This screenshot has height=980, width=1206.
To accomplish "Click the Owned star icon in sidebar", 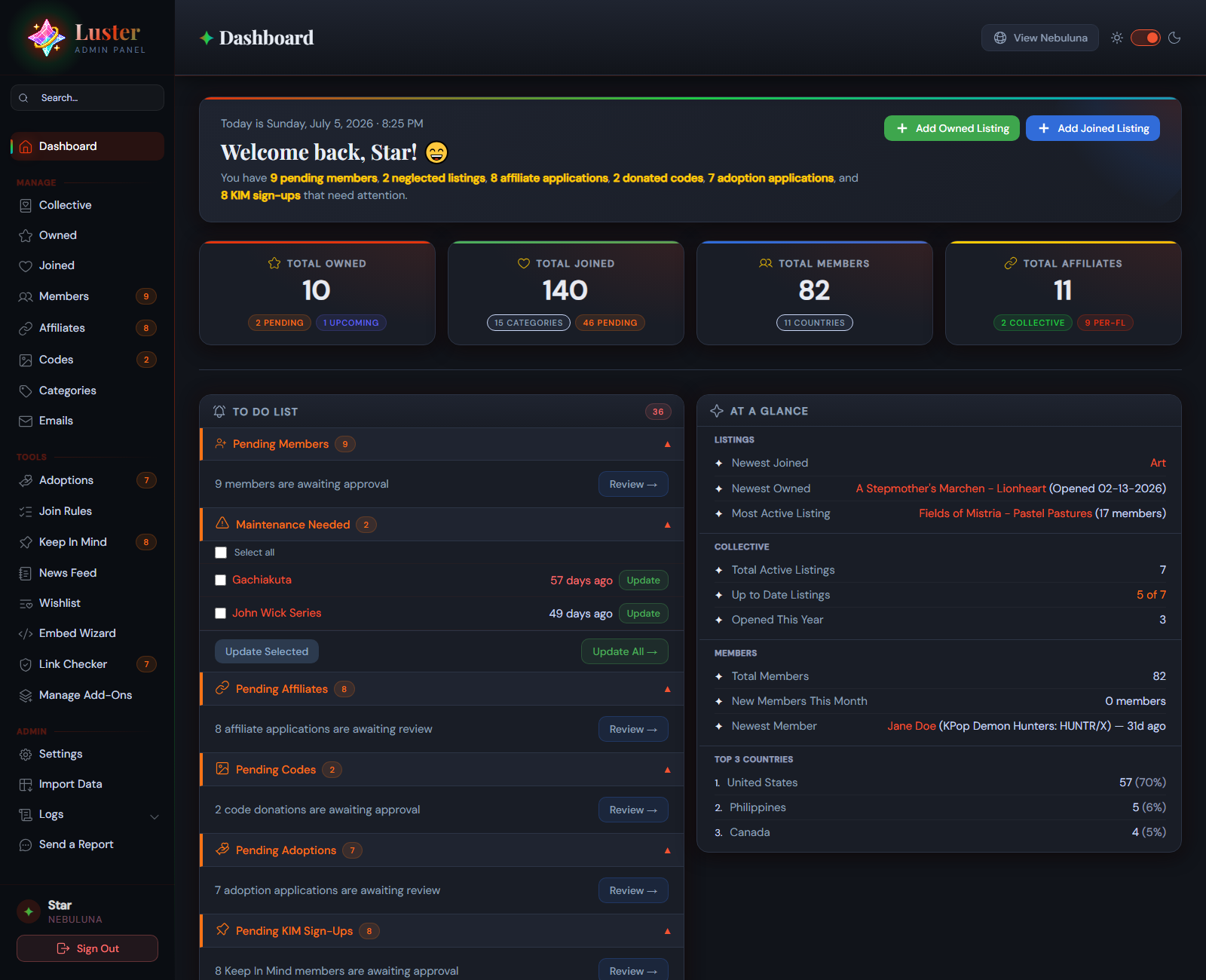I will click(x=26, y=236).
